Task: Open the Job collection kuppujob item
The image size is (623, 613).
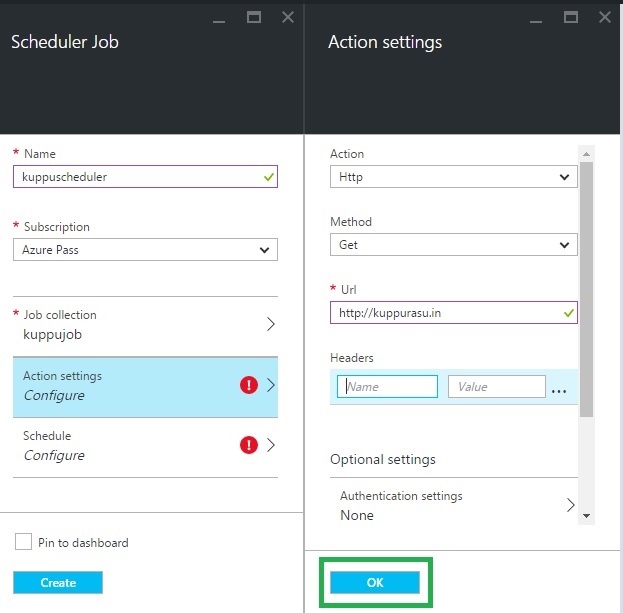Action: click(145, 325)
